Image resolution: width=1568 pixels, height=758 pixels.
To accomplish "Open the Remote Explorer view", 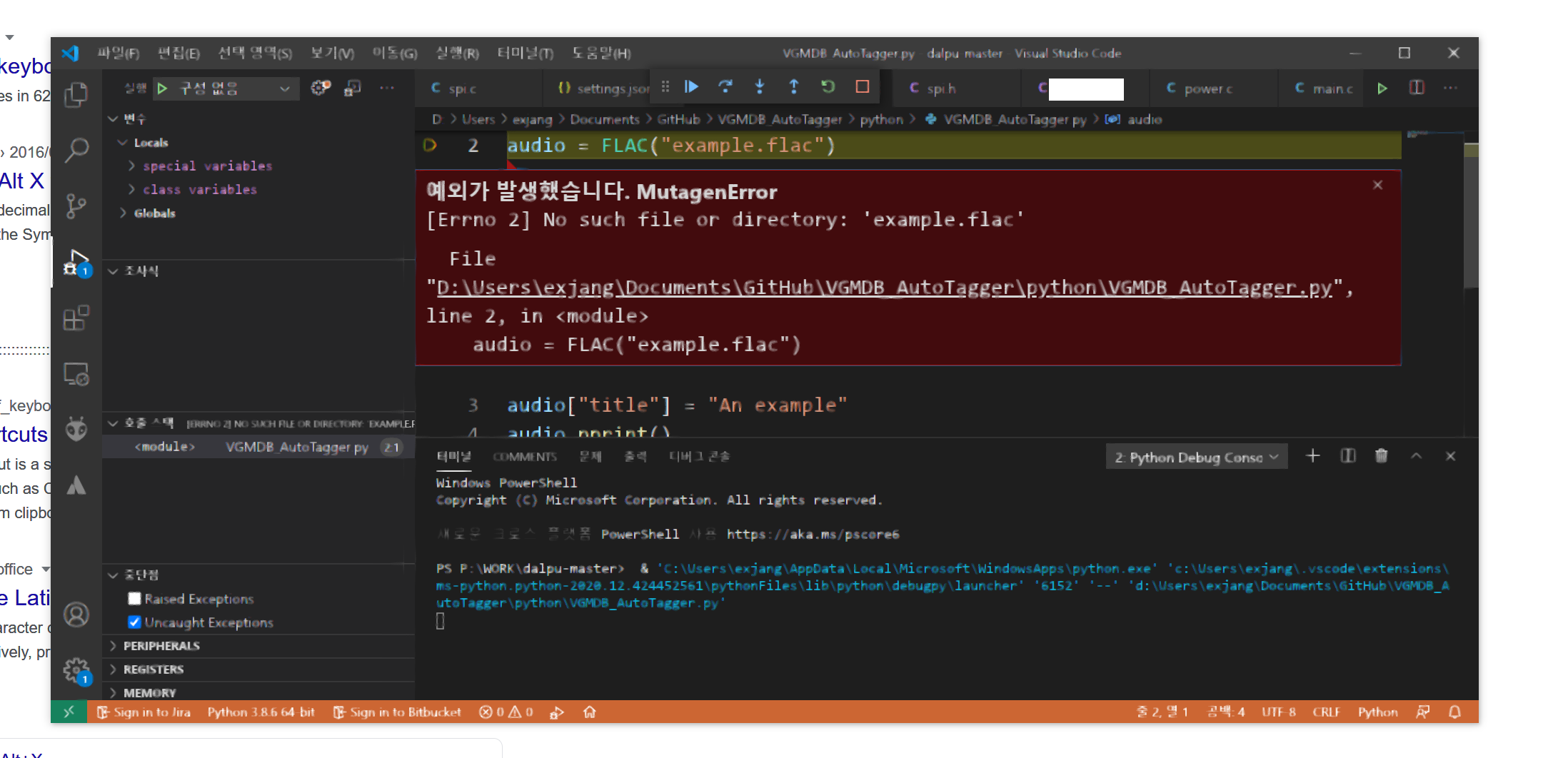I will (x=76, y=374).
